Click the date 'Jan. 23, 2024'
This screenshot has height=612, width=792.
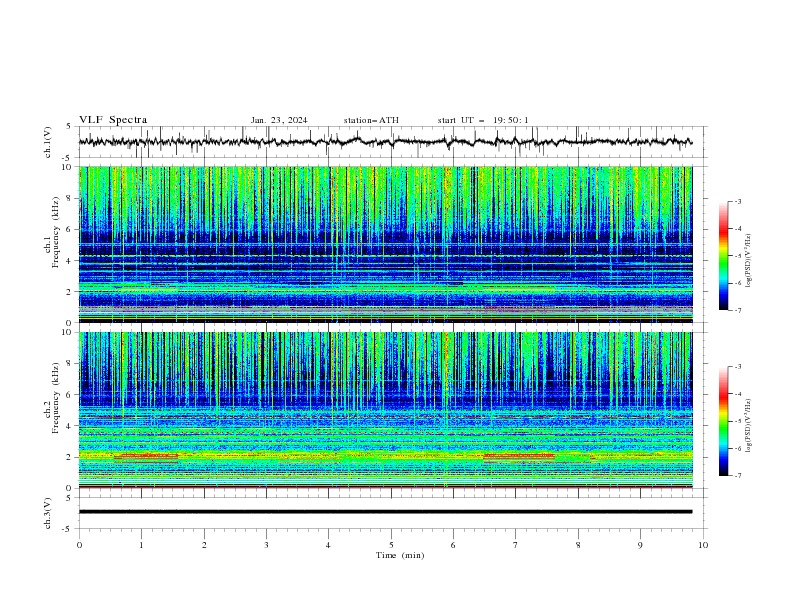coord(279,120)
